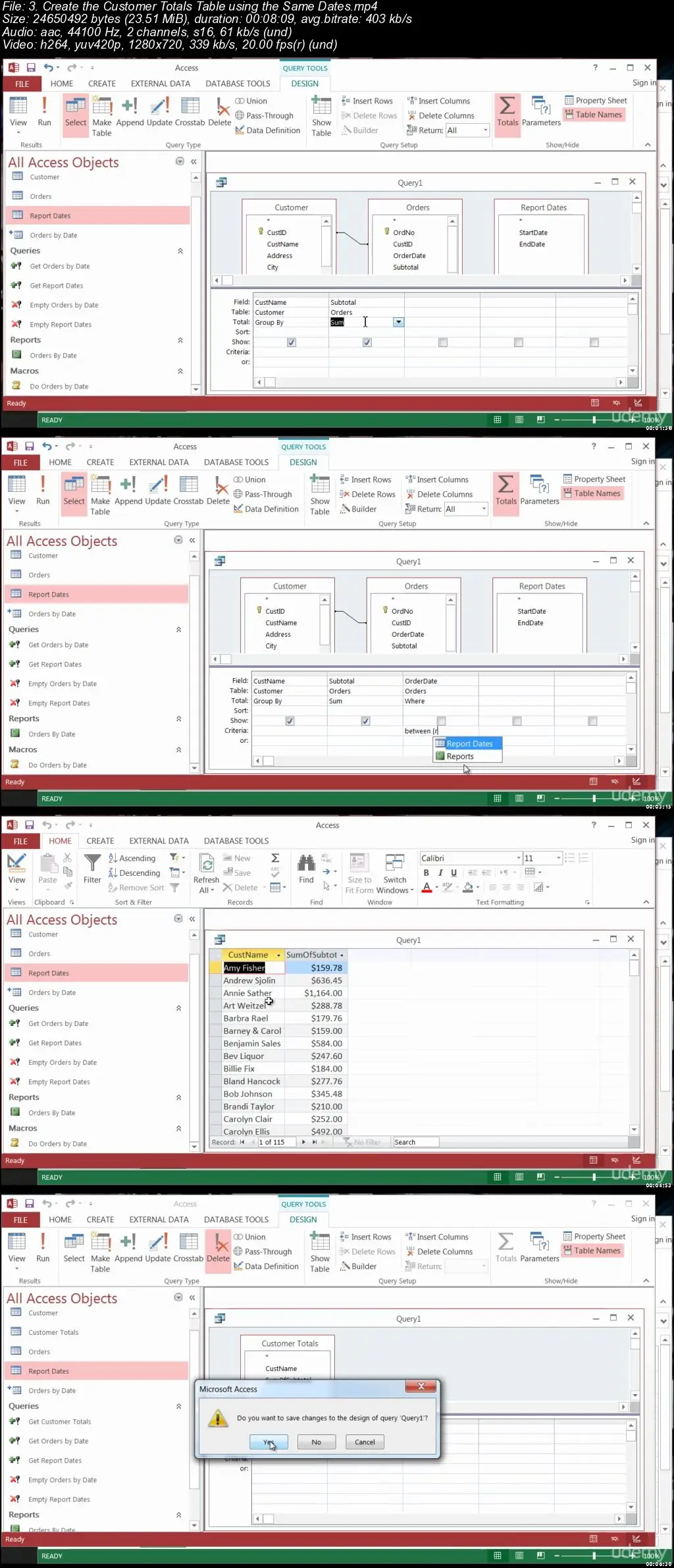Viewport: 674px width, 1568px height.
Task: Click No in the Microsoft Access dialog
Action: point(316,1442)
